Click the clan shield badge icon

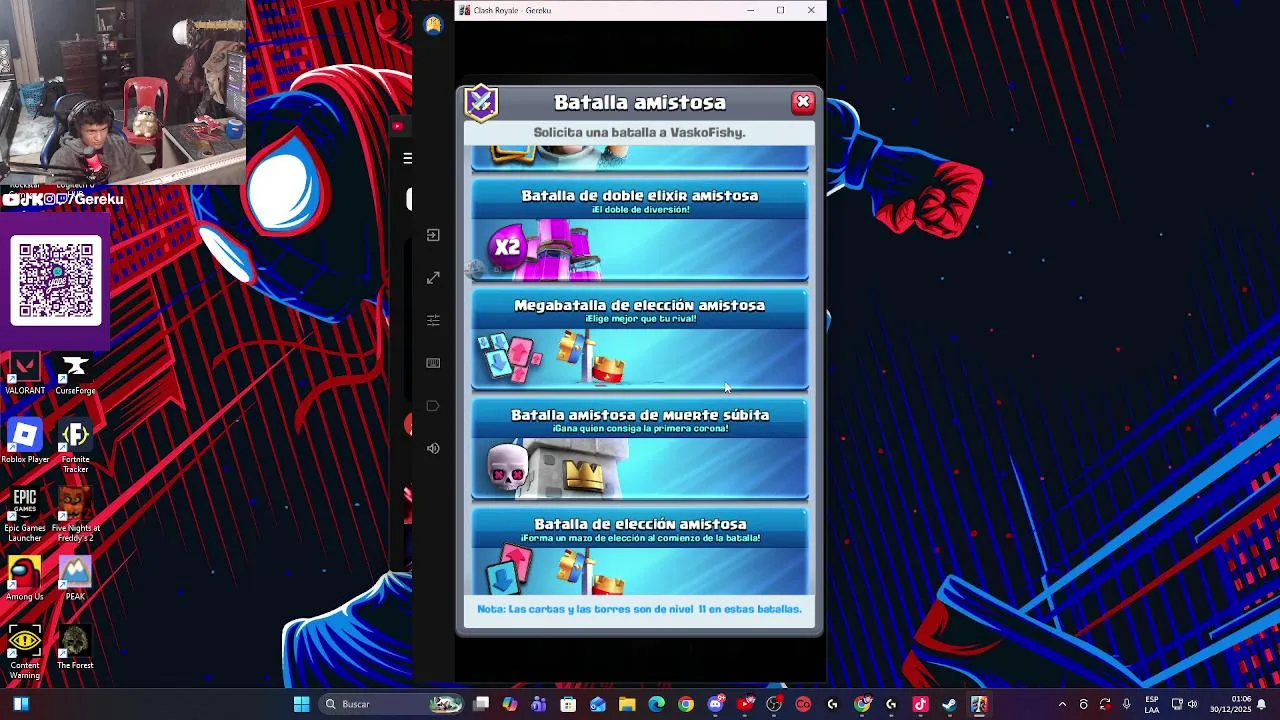[481, 103]
